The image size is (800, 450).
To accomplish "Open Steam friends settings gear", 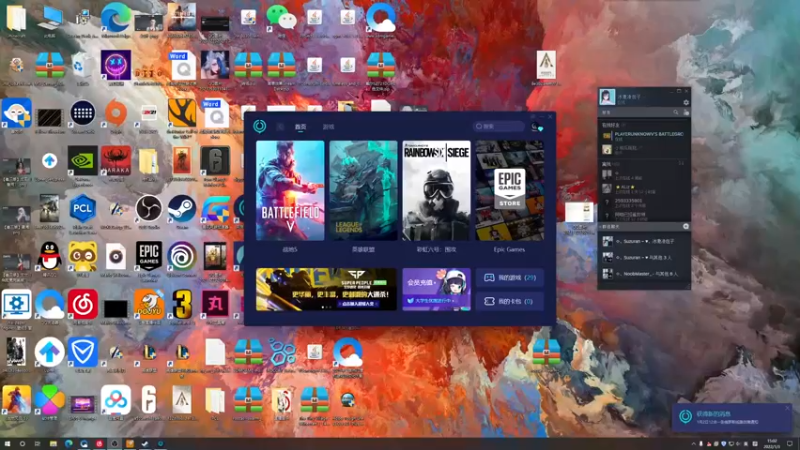I will click(x=686, y=103).
